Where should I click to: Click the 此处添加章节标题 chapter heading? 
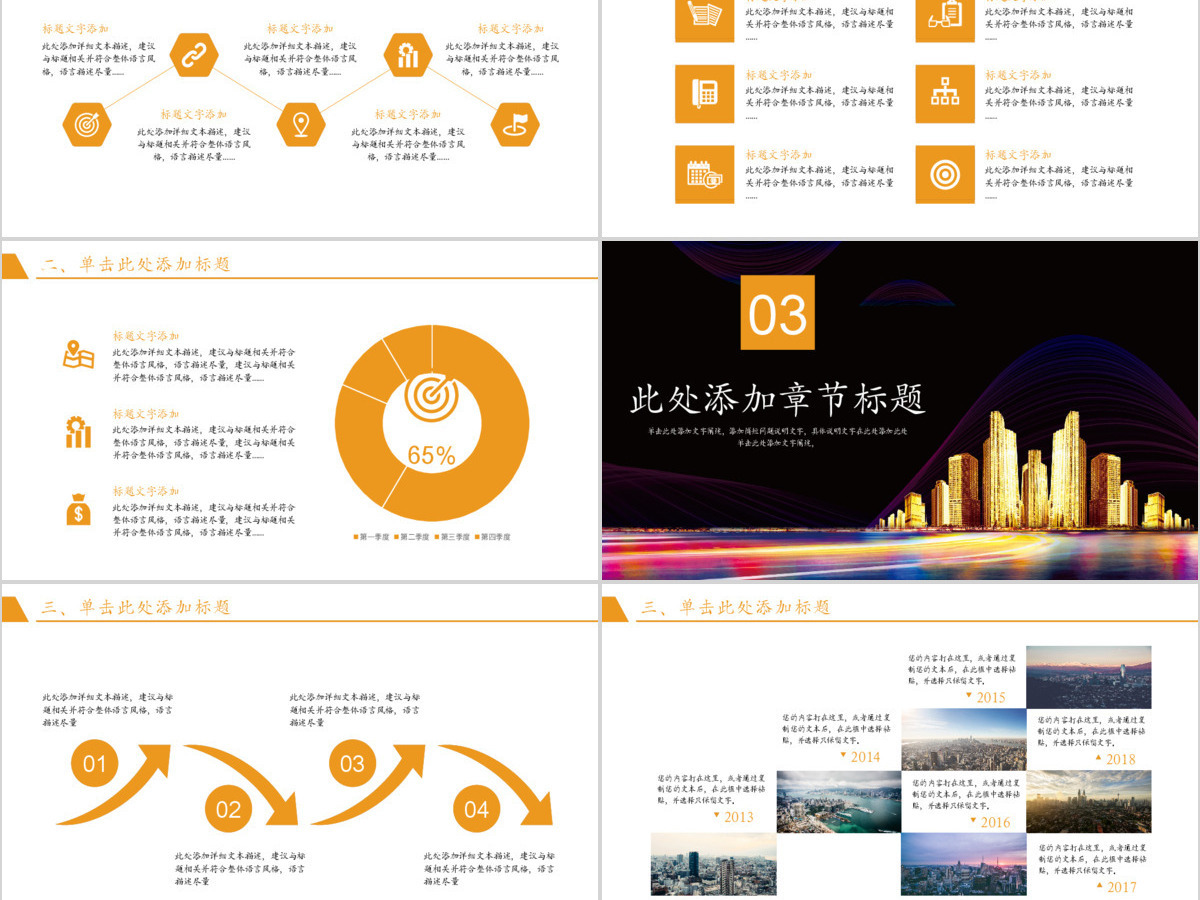(x=778, y=399)
